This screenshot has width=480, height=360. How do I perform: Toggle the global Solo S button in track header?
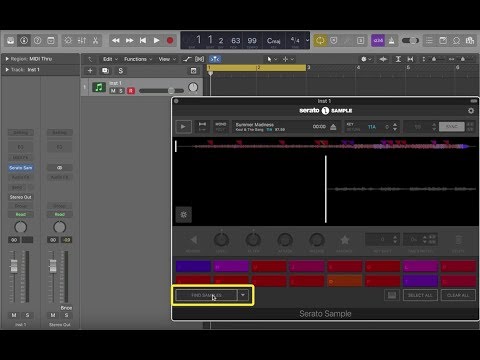[x=121, y=71]
